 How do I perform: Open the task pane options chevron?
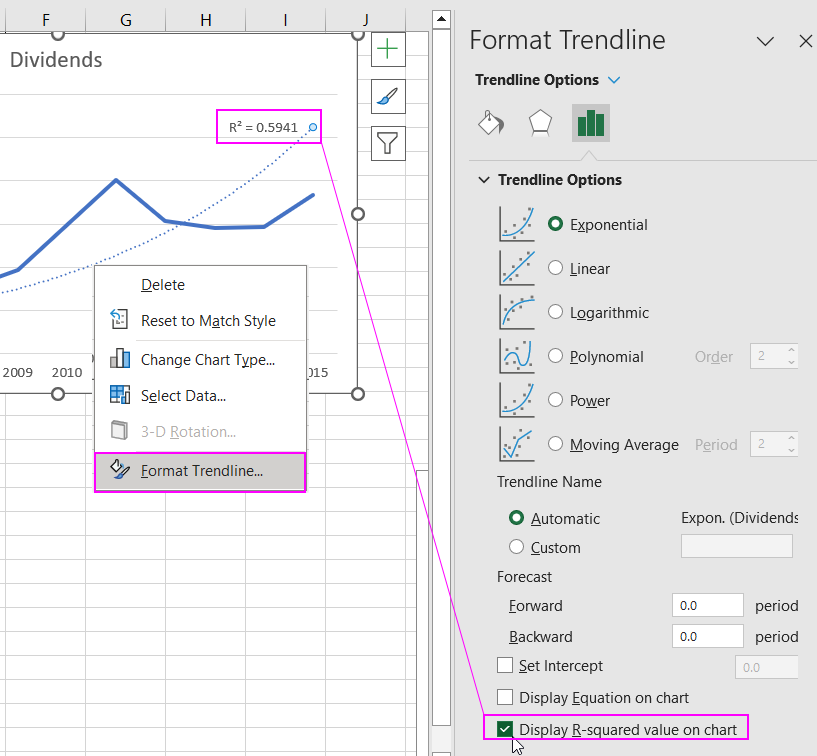[x=765, y=41]
